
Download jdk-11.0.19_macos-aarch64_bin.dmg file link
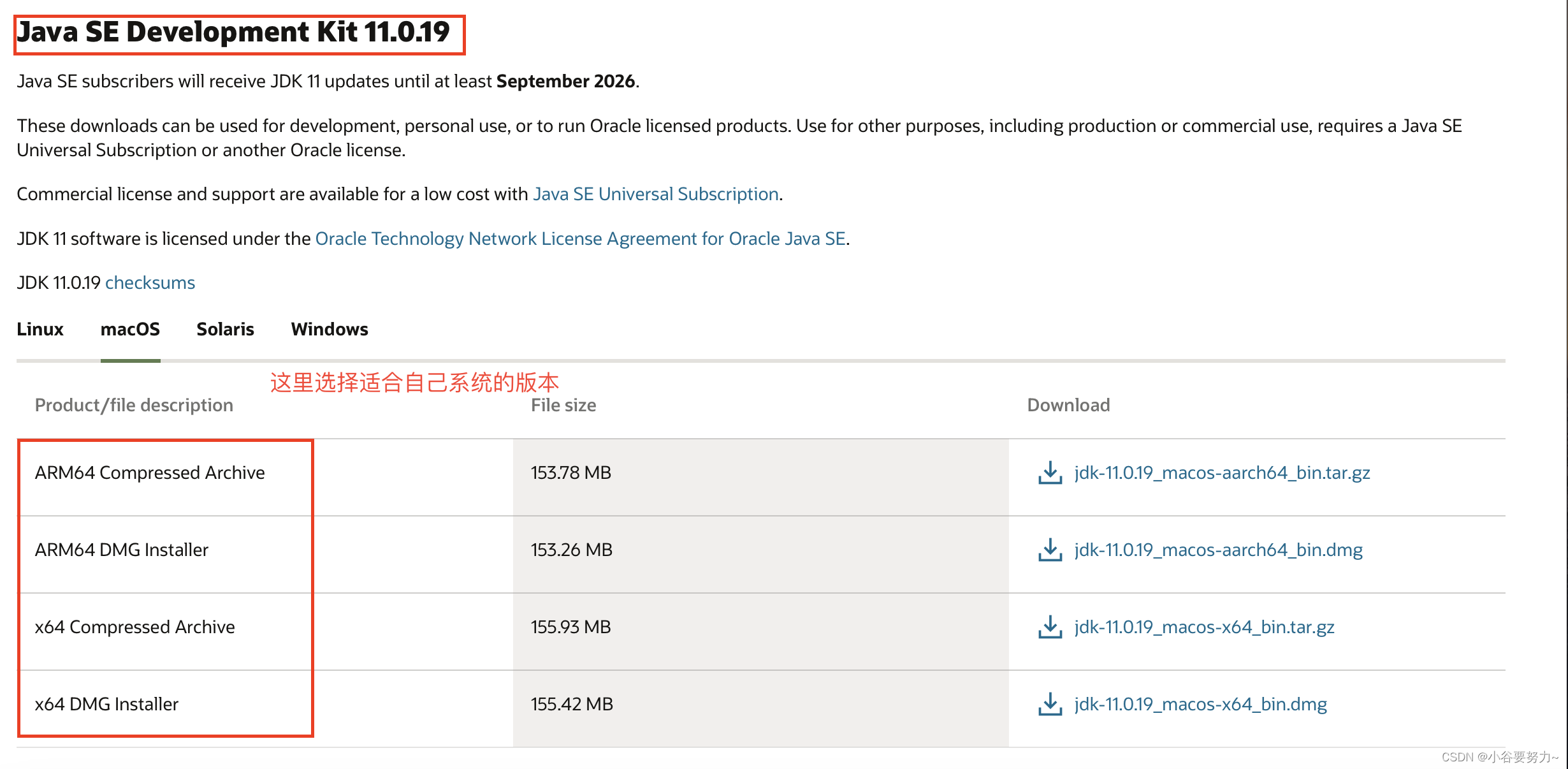pos(1218,550)
